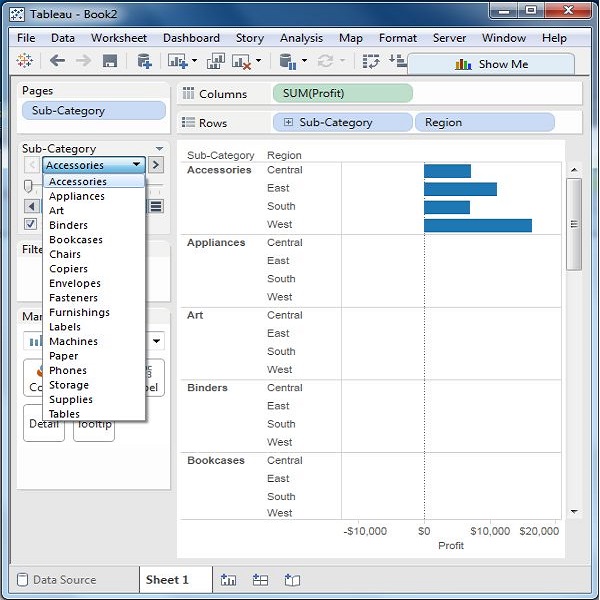Image resolution: width=600 pixels, height=600 pixels.
Task: Click the Show Me button
Action: (x=491, y=64)
